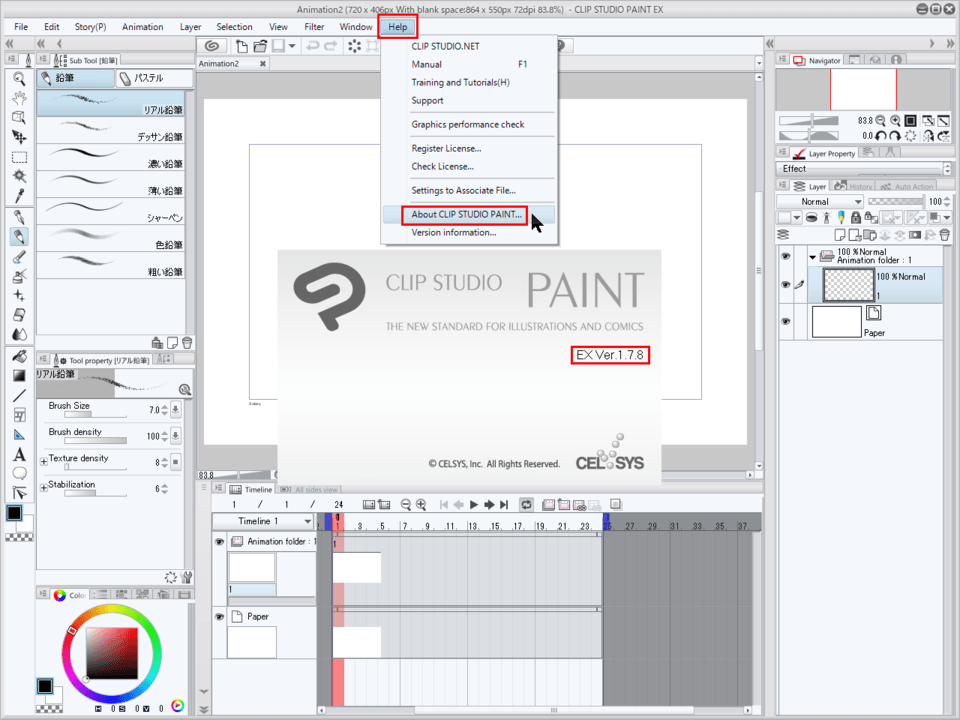
Task: Collapse the Animation folder in Layer panel
Action: [x=812, y=257]
